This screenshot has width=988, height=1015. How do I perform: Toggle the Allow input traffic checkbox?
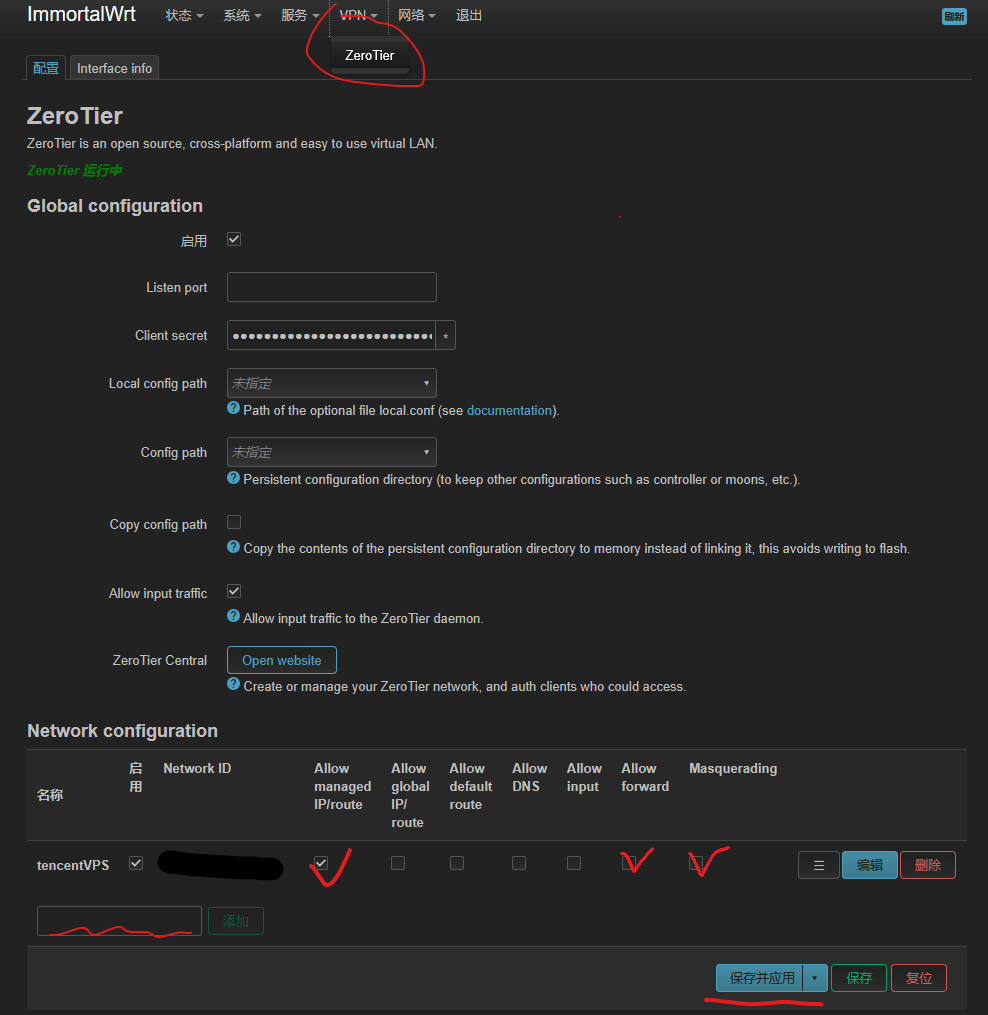(x=234, y=591)
